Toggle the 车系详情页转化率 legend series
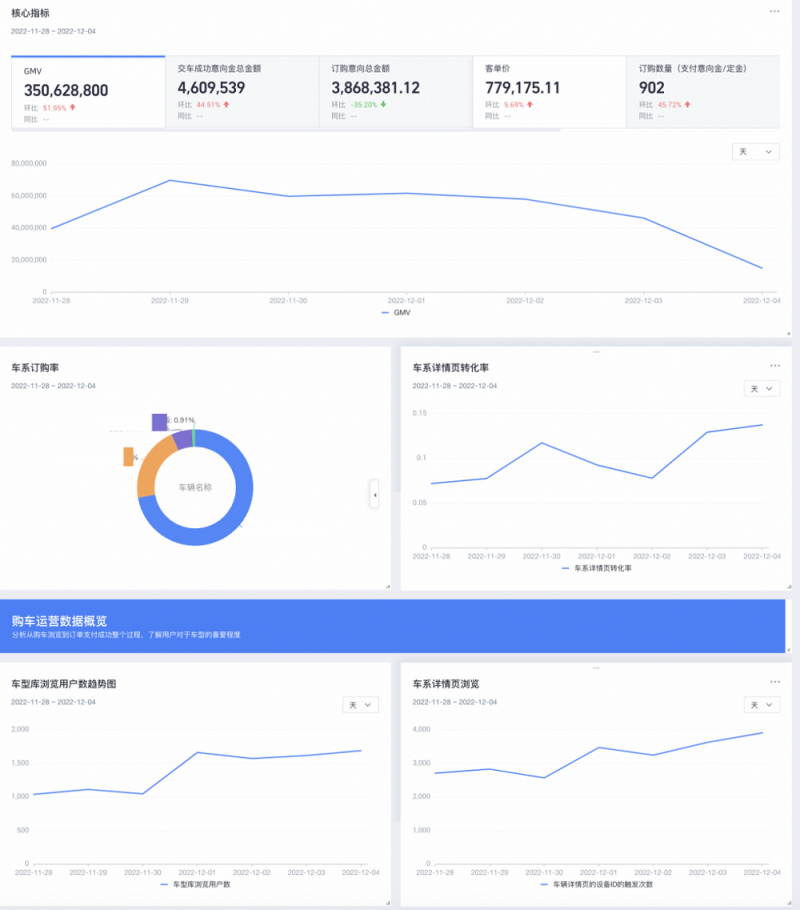The height and width of the screenshot is (910, 800). point(598,568)
